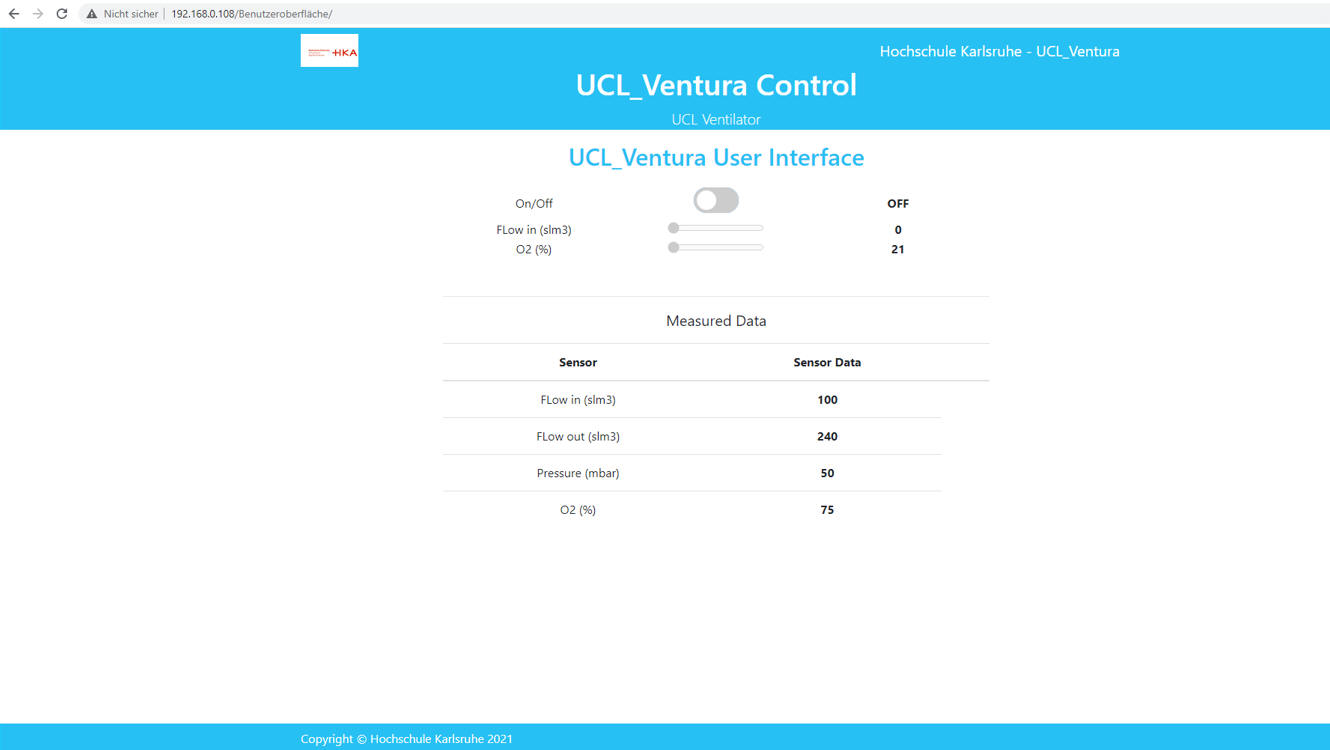Toggle the ventilator On/Off switch
This screenshot has width=1330, height=750.
click(x=716, y=201)
